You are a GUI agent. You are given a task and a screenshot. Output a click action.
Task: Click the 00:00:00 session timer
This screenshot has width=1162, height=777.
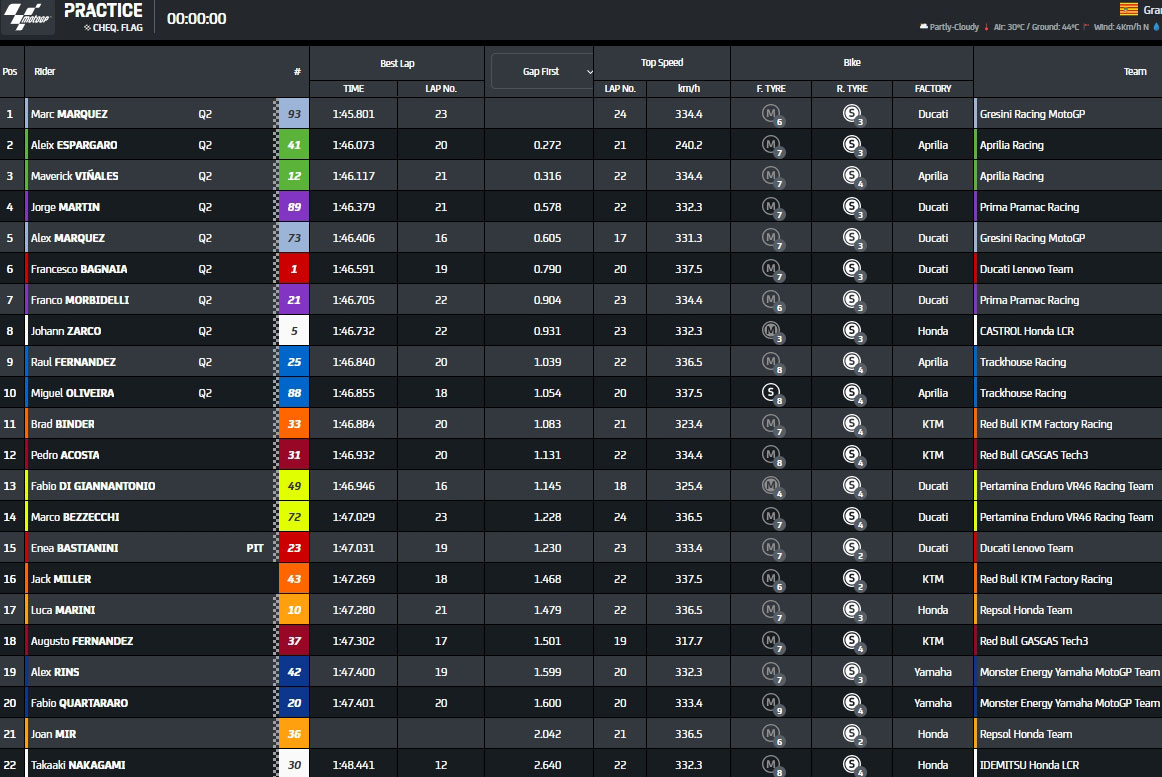196,19
